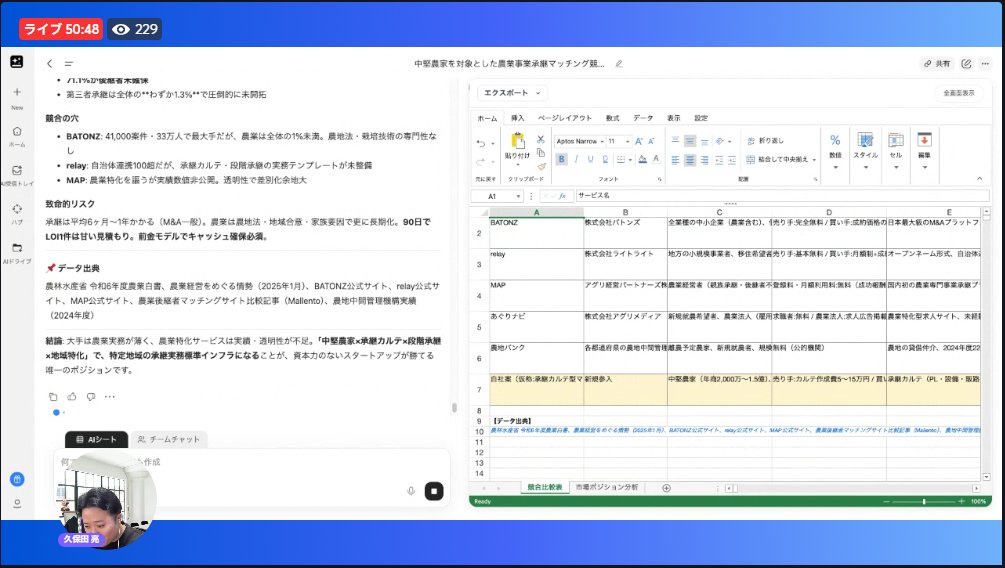The height and width of the screenshot is (568, 1005).
Task: Click the stop generation button
Action: coord(434,491)
